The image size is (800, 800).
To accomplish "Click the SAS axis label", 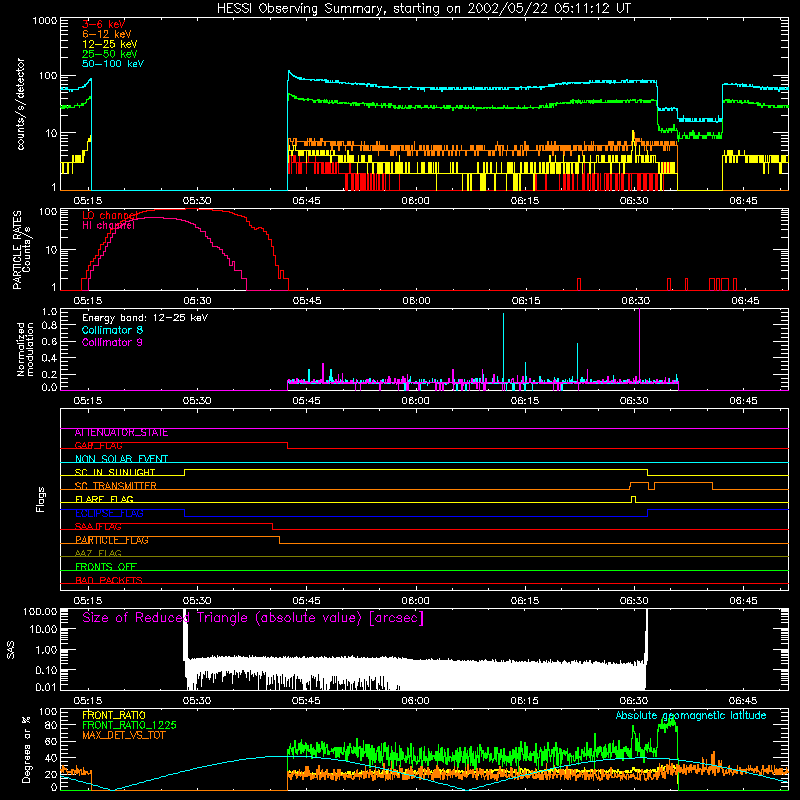I will (11, 651).
